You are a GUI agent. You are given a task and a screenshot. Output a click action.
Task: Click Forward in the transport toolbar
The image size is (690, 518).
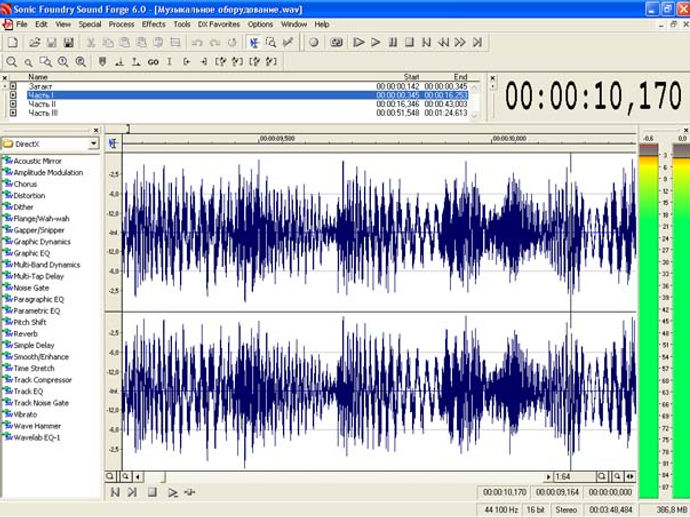(x=460, y=43)
